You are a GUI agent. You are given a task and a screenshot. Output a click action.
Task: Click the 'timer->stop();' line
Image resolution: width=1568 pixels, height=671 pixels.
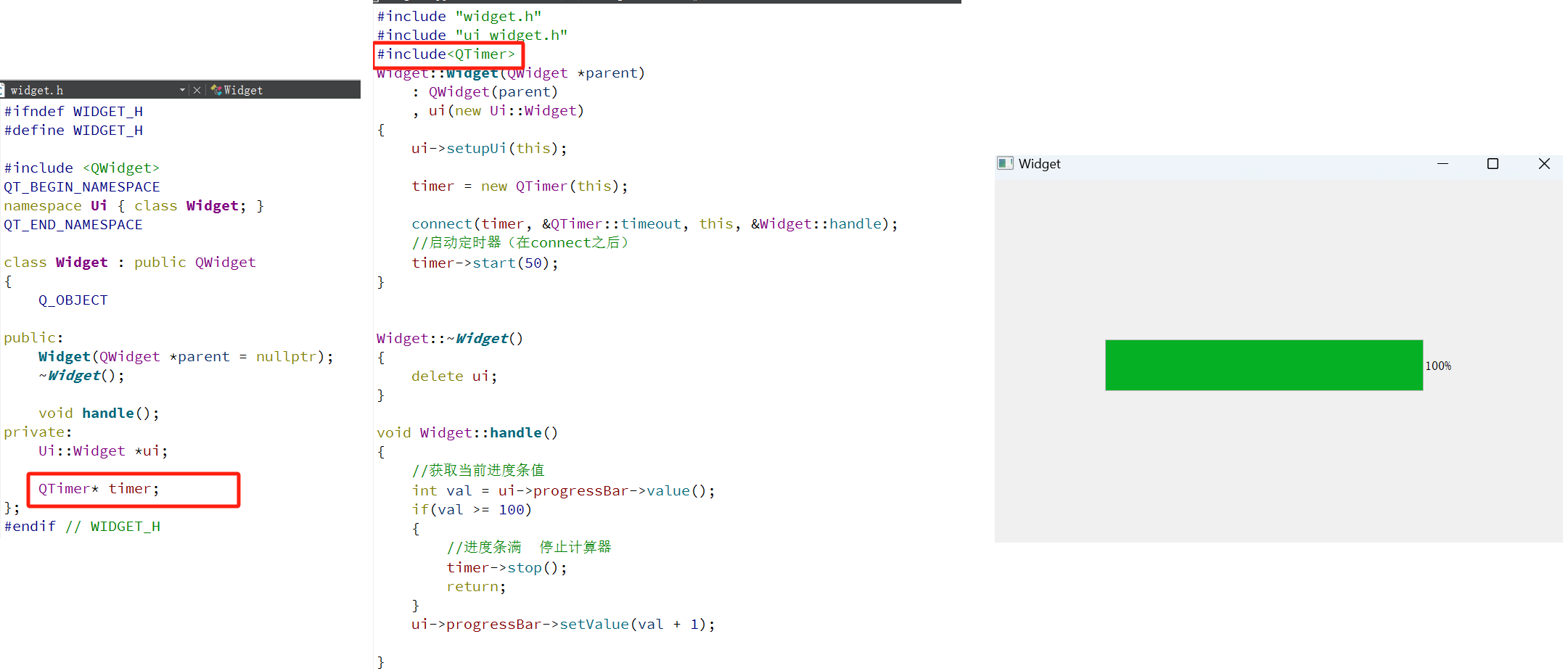click(x=506, y=567)
